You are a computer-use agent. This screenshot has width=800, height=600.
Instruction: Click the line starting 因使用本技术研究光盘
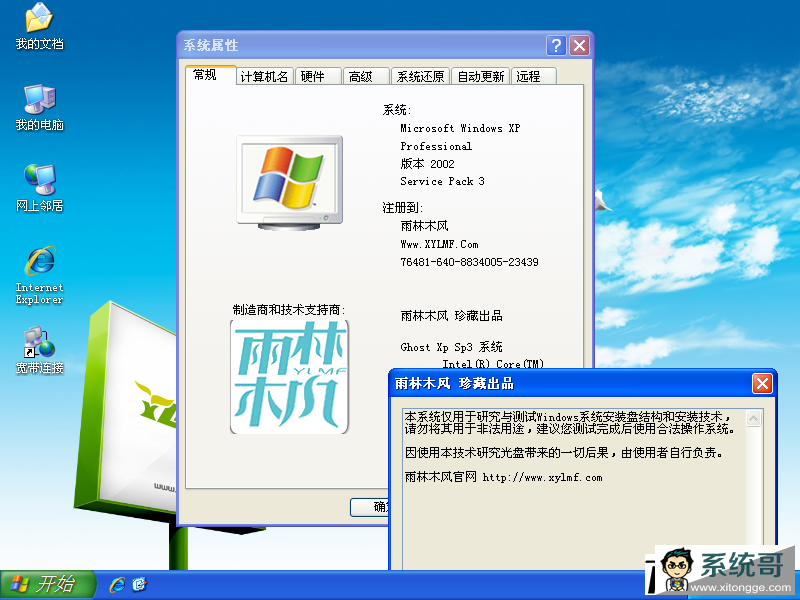tap(564, 453)
